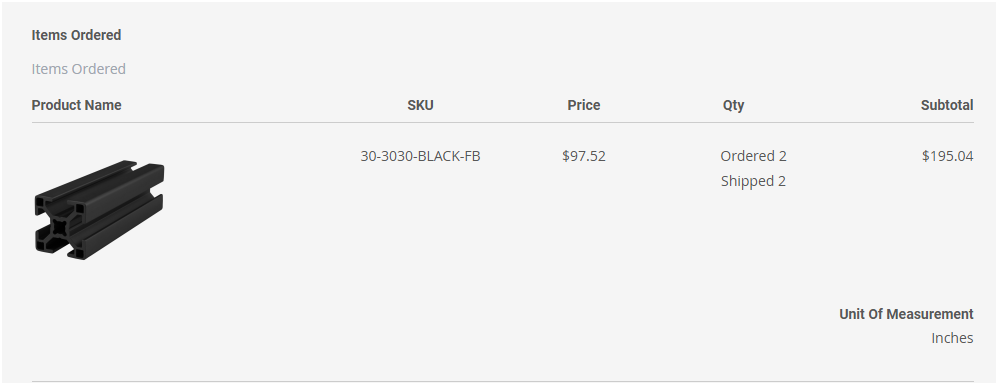Click the SKU column header

click(421, 105)
